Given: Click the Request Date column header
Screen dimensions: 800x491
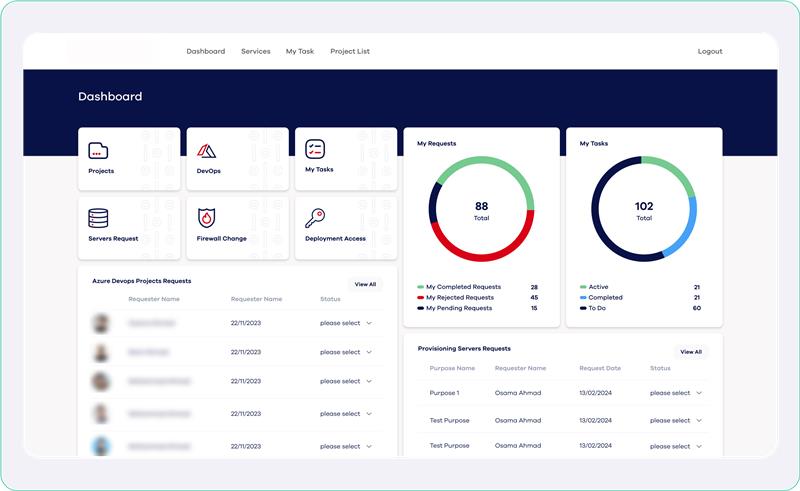Looking at the screenshot, I should (x=600, y=368).
